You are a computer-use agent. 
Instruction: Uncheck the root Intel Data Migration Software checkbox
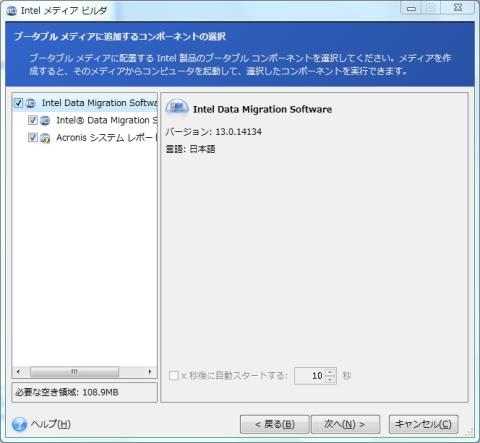(18, 103)
